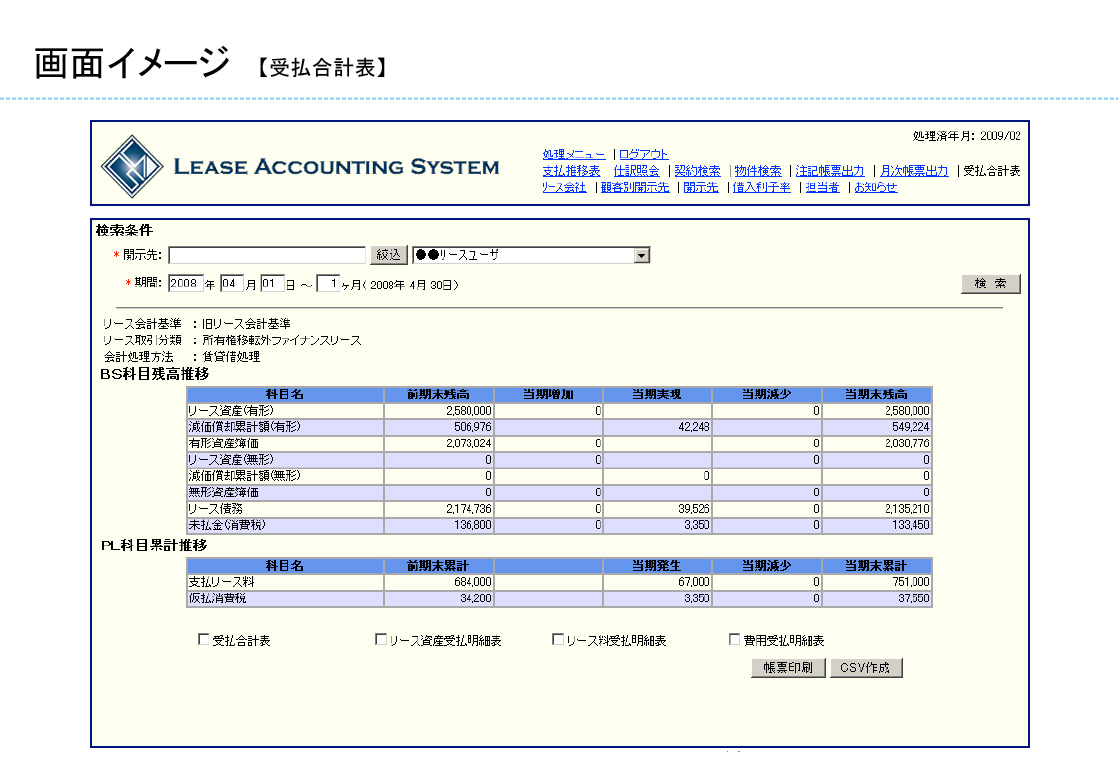Select the 減価償却累計額(有形) row label
This screenshot has width=1120, height=784.
(x=244, y=427)
